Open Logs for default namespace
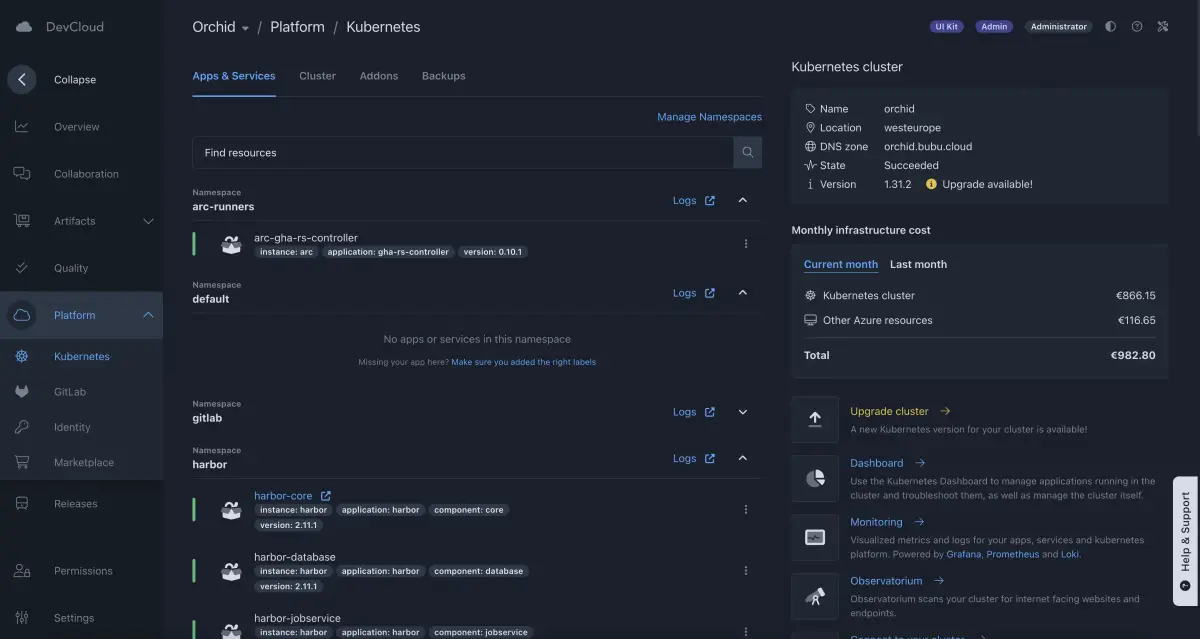The image size is (1200, 639). (x=694, y=293)
